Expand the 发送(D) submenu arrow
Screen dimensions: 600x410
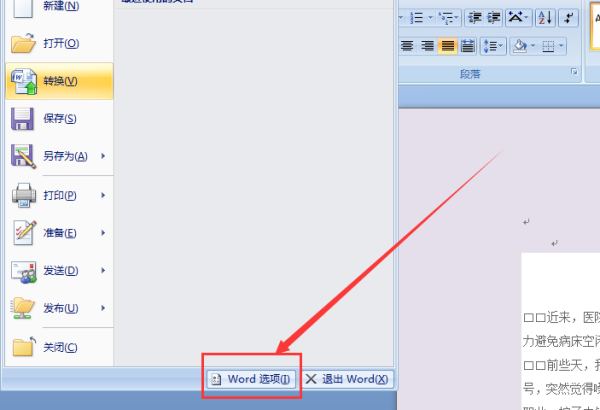click(103, 271)
